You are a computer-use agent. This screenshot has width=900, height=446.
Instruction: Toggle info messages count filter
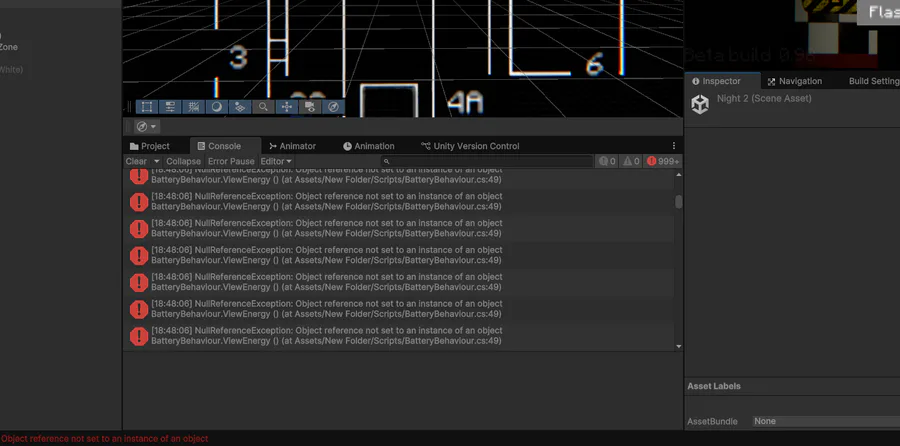[x=607, y=161]
